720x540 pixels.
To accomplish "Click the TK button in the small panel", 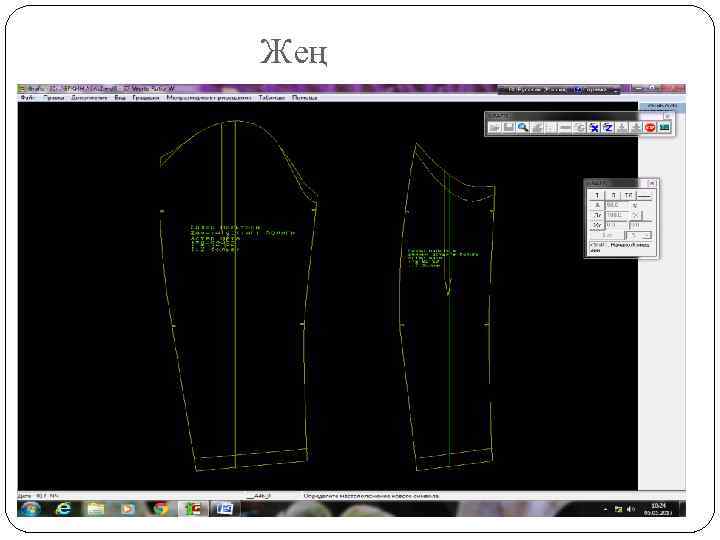I will (628, 196).
